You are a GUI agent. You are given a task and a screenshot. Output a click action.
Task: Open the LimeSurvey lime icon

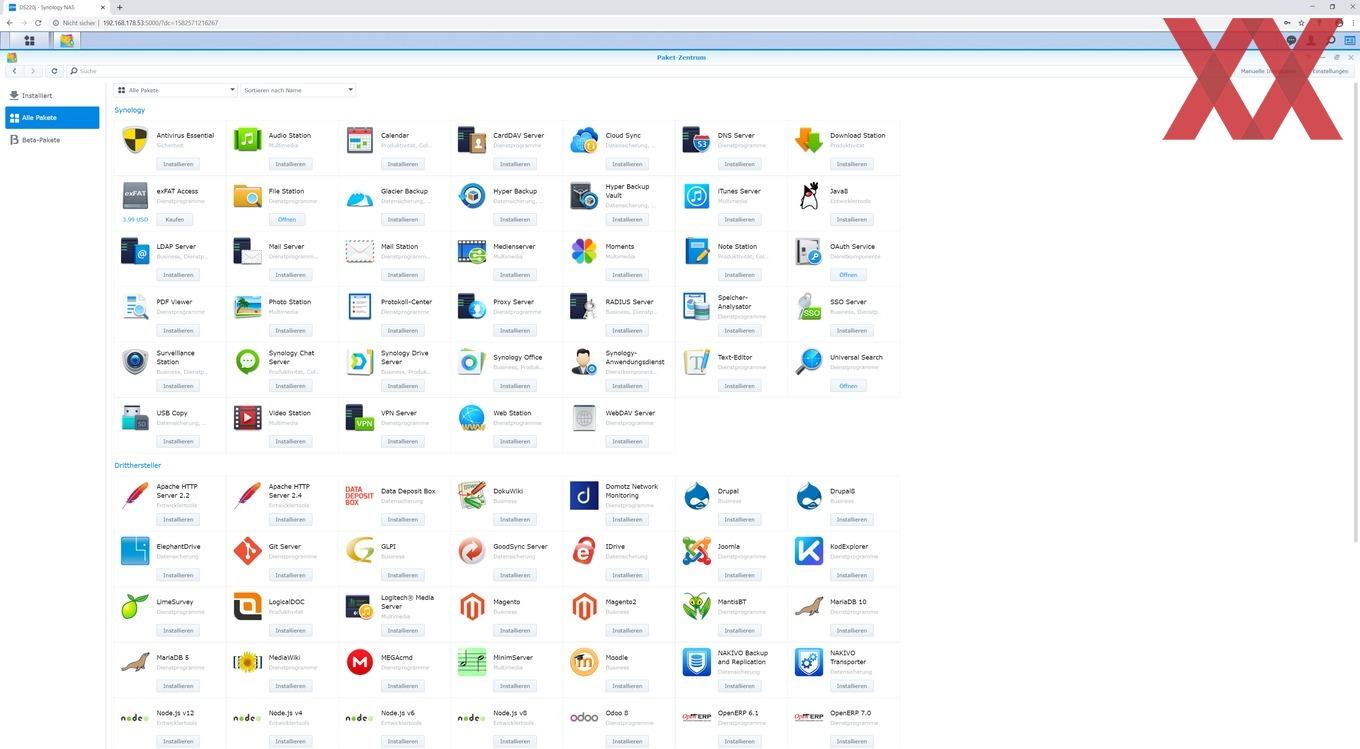point(135,606)
